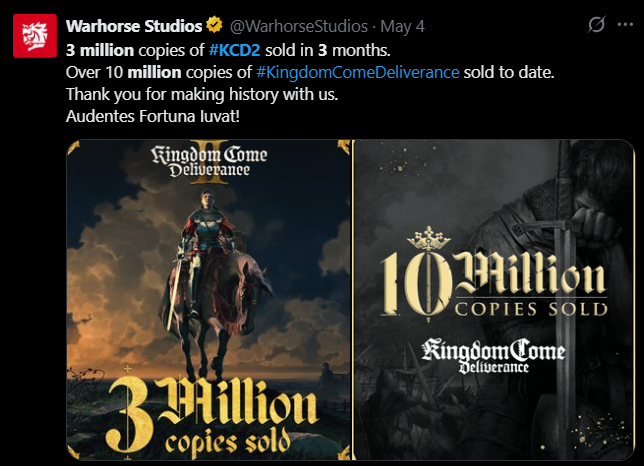Click the 'COPIES SOLD' text in right image
This screenshot has width=644, height=466.
pyautogui.click(x=531, y=309)
